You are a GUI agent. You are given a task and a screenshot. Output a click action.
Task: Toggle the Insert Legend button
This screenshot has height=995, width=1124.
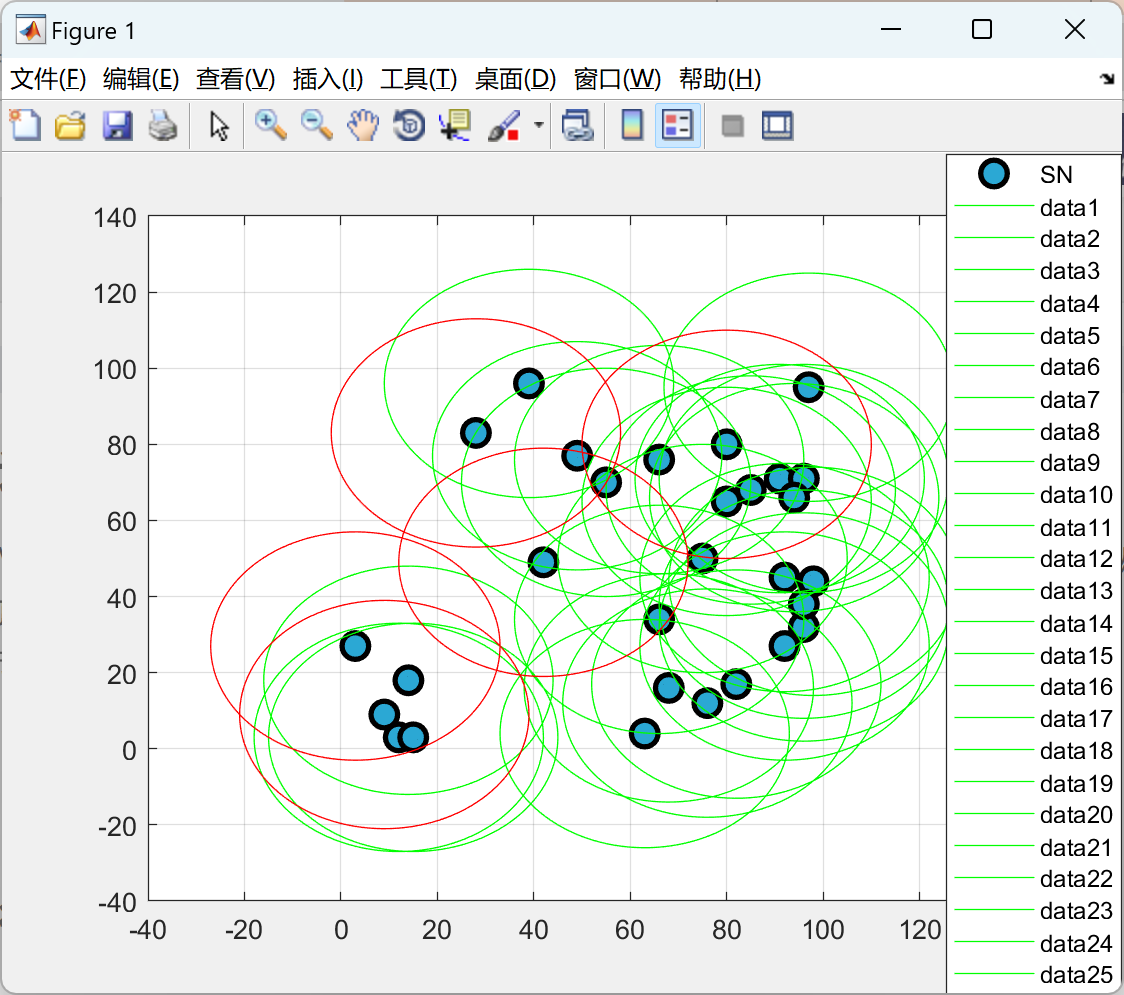tap(677, 126)
